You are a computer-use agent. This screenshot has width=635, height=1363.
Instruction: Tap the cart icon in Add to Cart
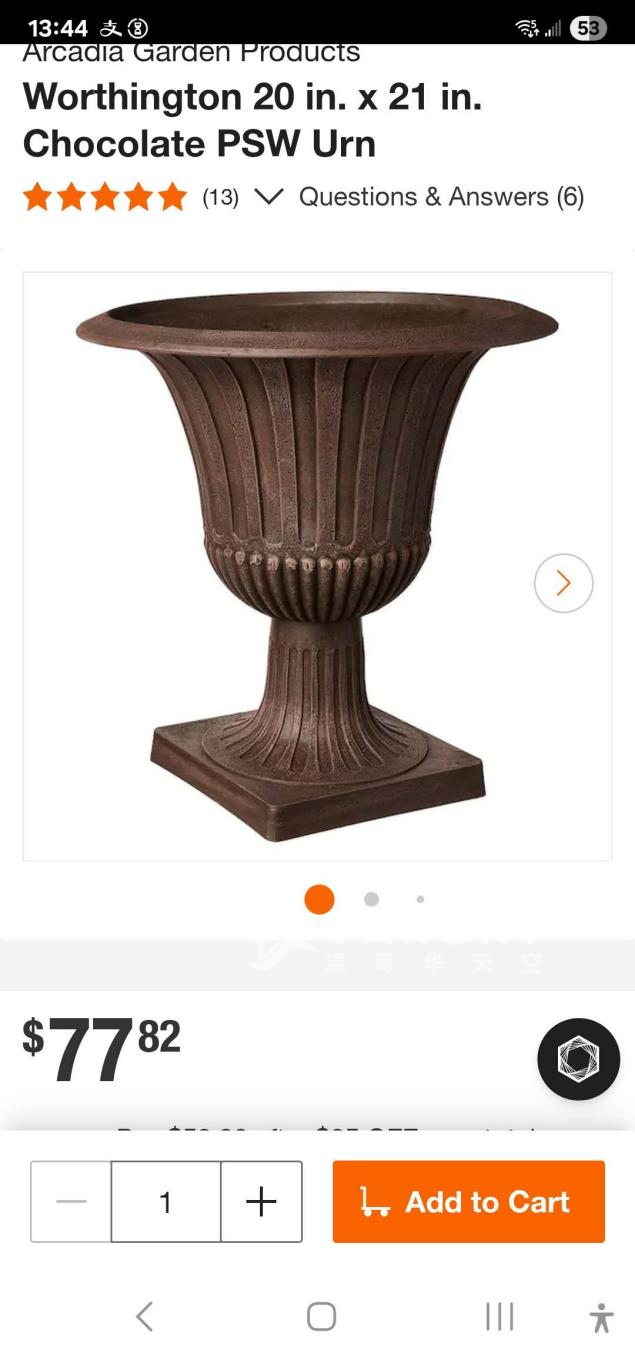click(375, 1202)
